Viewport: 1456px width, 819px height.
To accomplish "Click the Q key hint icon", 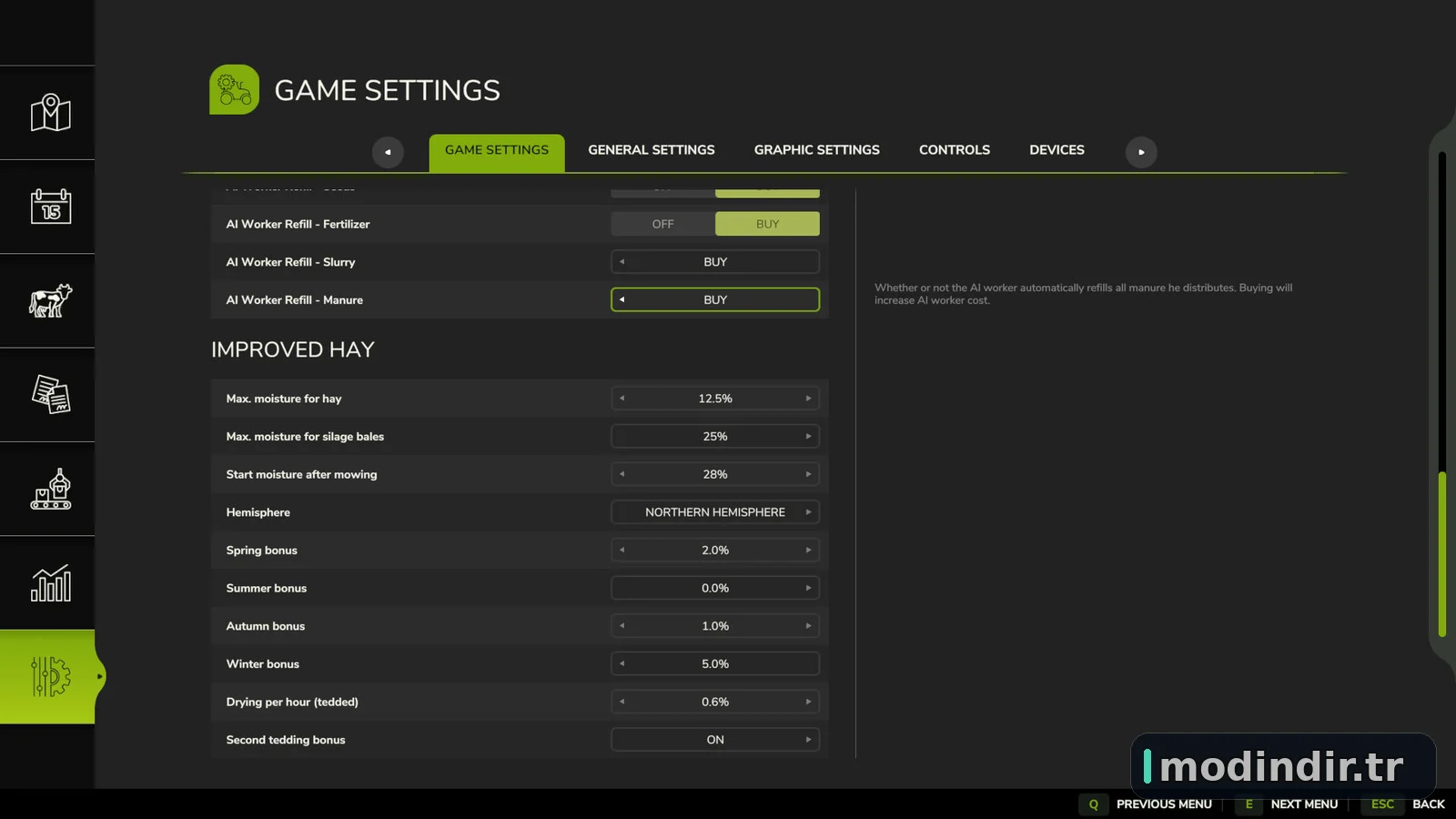I will 1094,804.
